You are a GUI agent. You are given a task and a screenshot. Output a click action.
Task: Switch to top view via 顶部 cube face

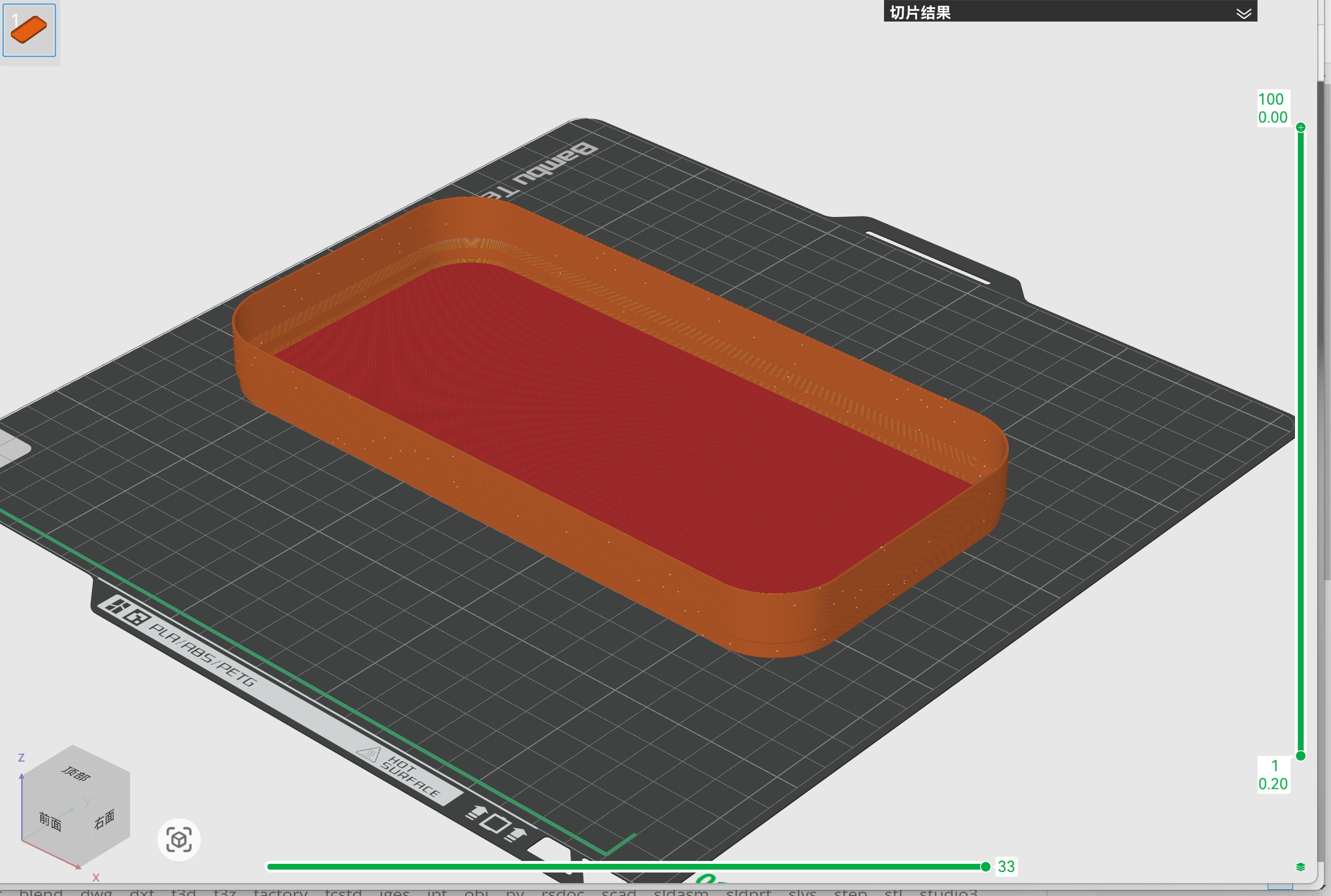(75, 774)
